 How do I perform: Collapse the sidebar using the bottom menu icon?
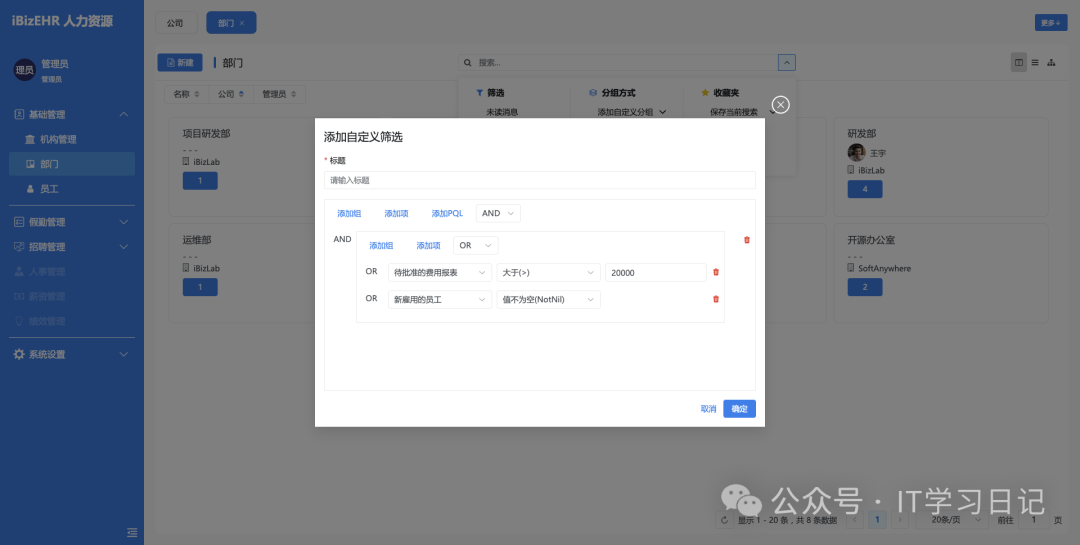[x=131, y=531]
